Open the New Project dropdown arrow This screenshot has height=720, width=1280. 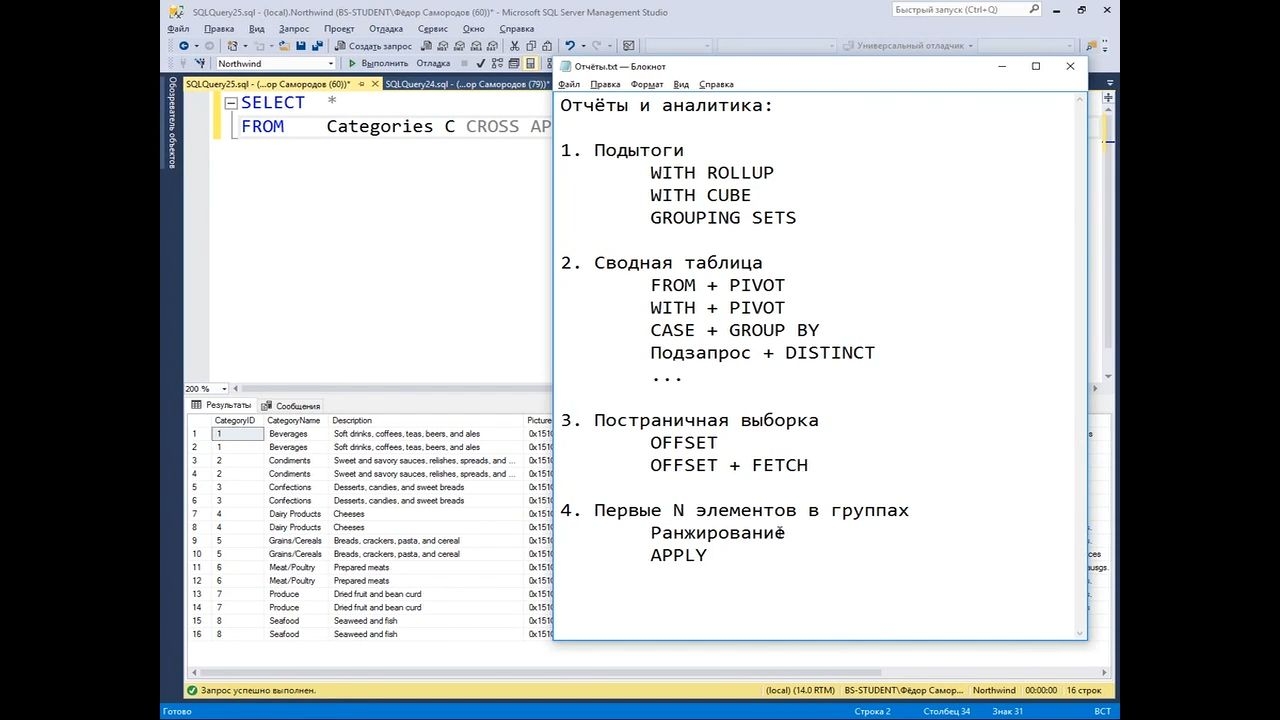point(244,46)
